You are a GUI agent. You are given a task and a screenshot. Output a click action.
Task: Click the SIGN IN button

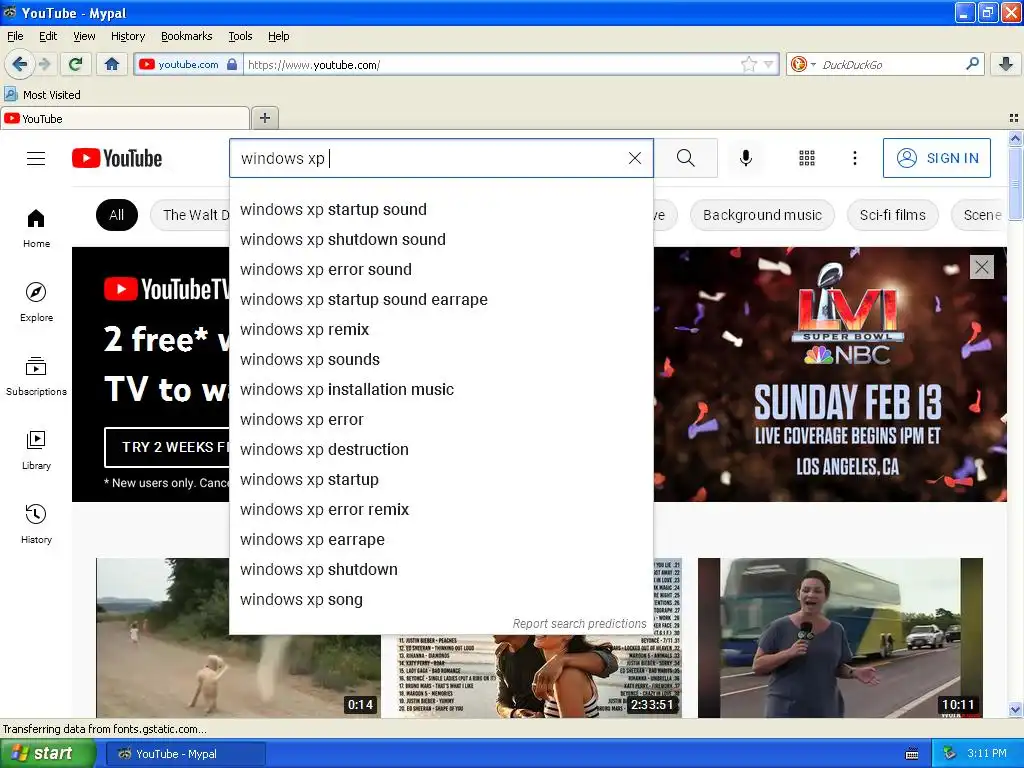tap(936, 158)
